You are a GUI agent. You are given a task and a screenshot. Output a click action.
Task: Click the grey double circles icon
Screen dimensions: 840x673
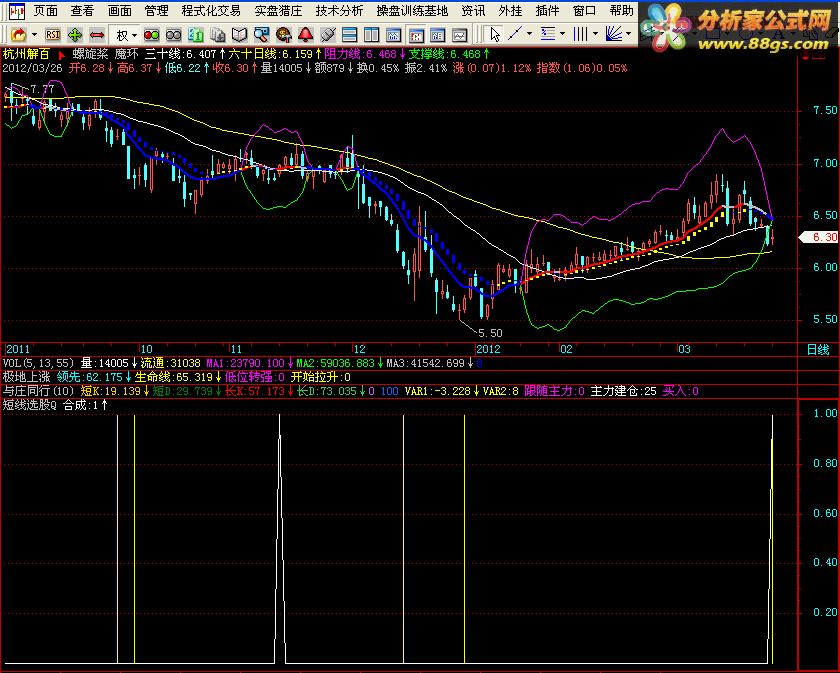tap(174, 35)
